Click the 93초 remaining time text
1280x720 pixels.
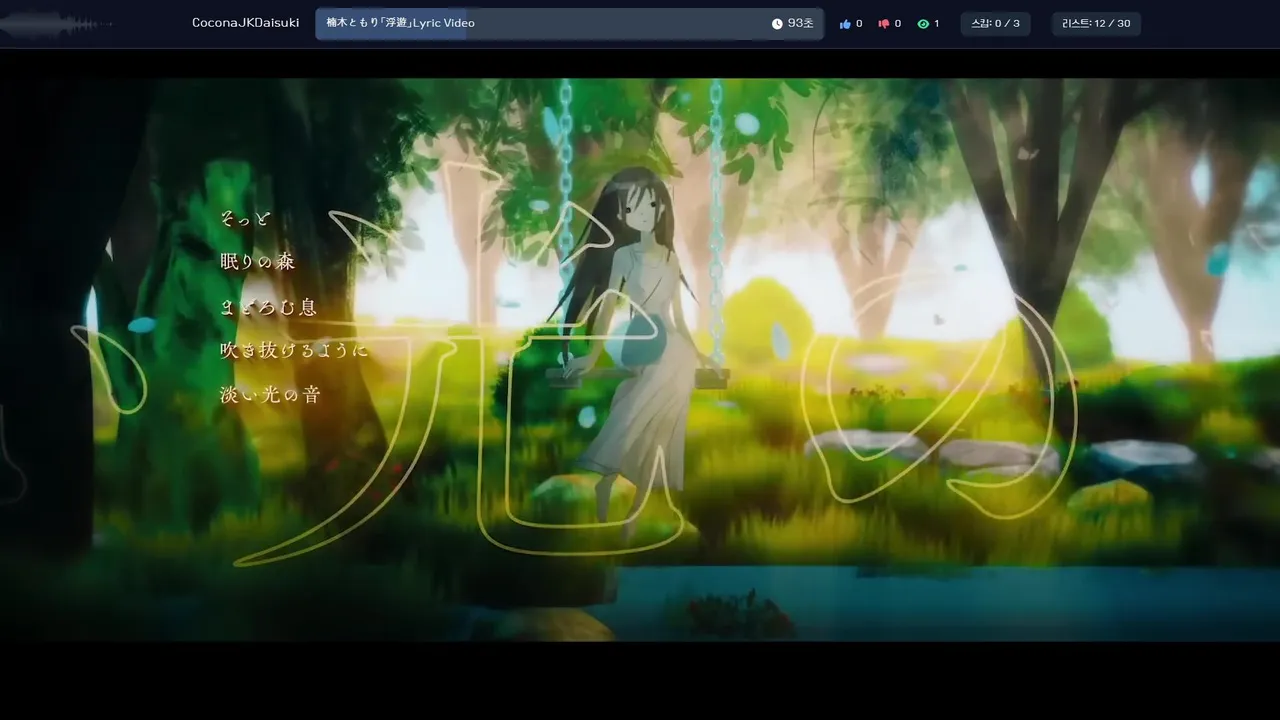coord(801,24)
